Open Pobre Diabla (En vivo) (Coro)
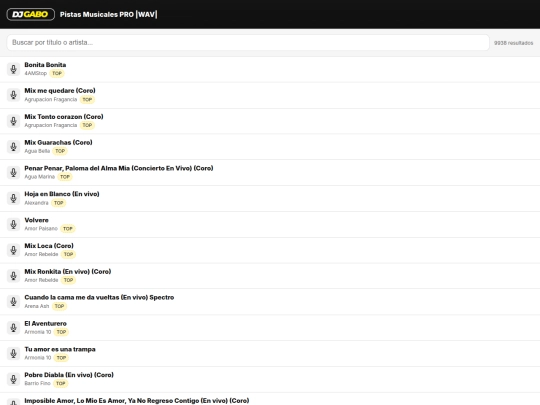 [x=69, y=375]
